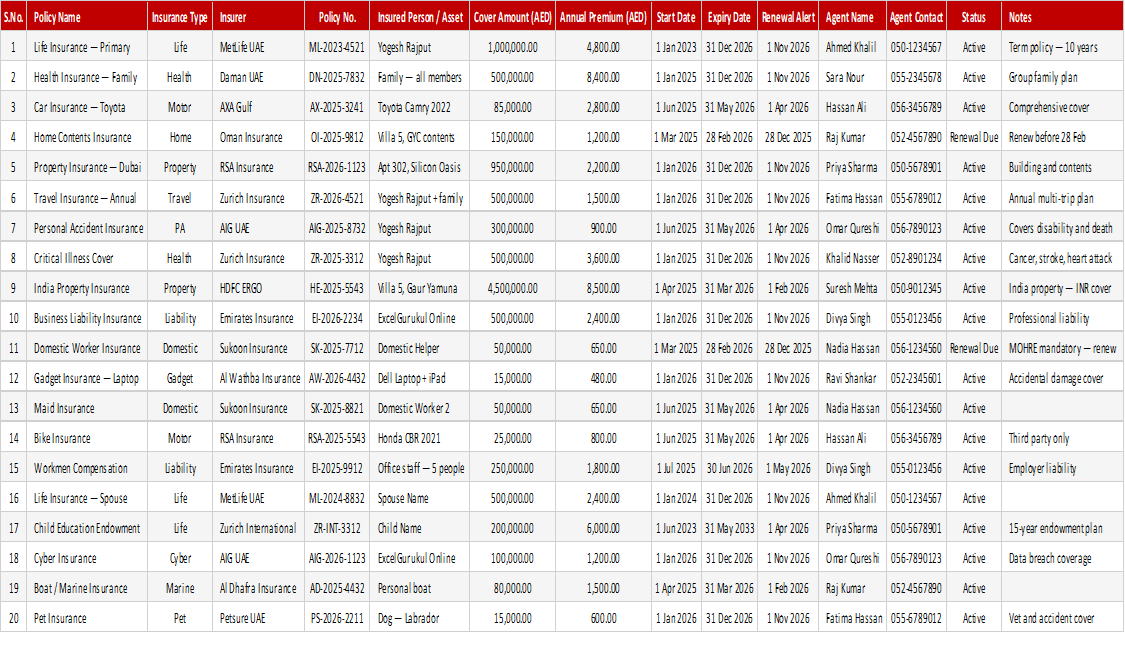Click the Annual Premium (AED) header

[603, 17]
